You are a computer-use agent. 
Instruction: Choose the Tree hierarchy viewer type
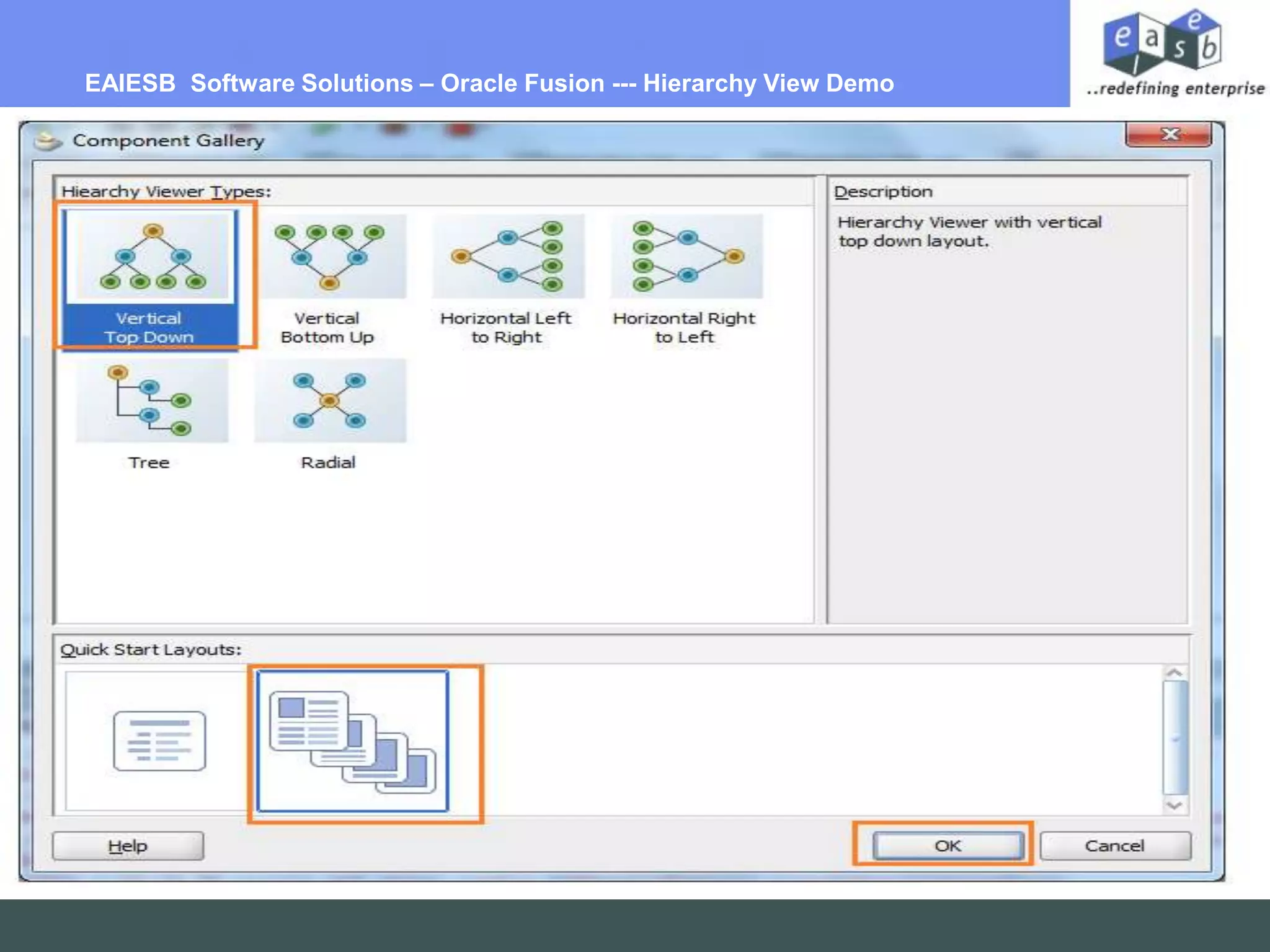(151, 415)
